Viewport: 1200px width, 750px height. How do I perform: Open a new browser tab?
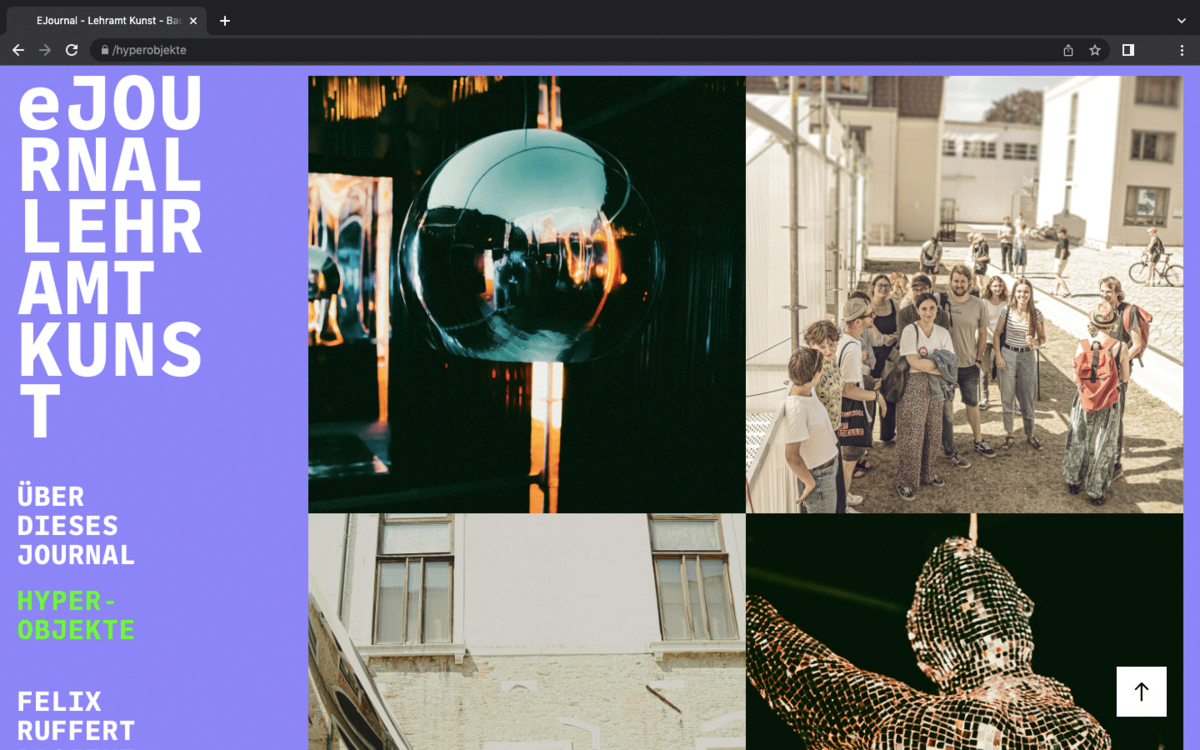coord(225,21)
